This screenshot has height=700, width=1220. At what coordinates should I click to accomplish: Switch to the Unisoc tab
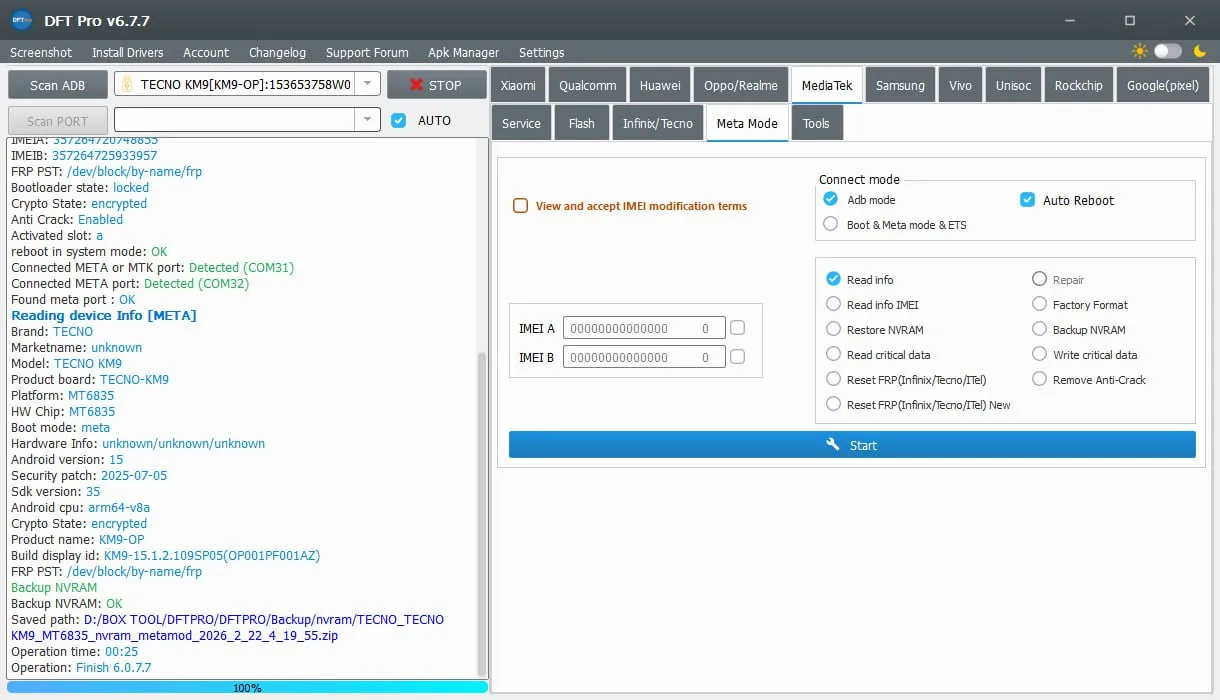(x=1013, y=85)
